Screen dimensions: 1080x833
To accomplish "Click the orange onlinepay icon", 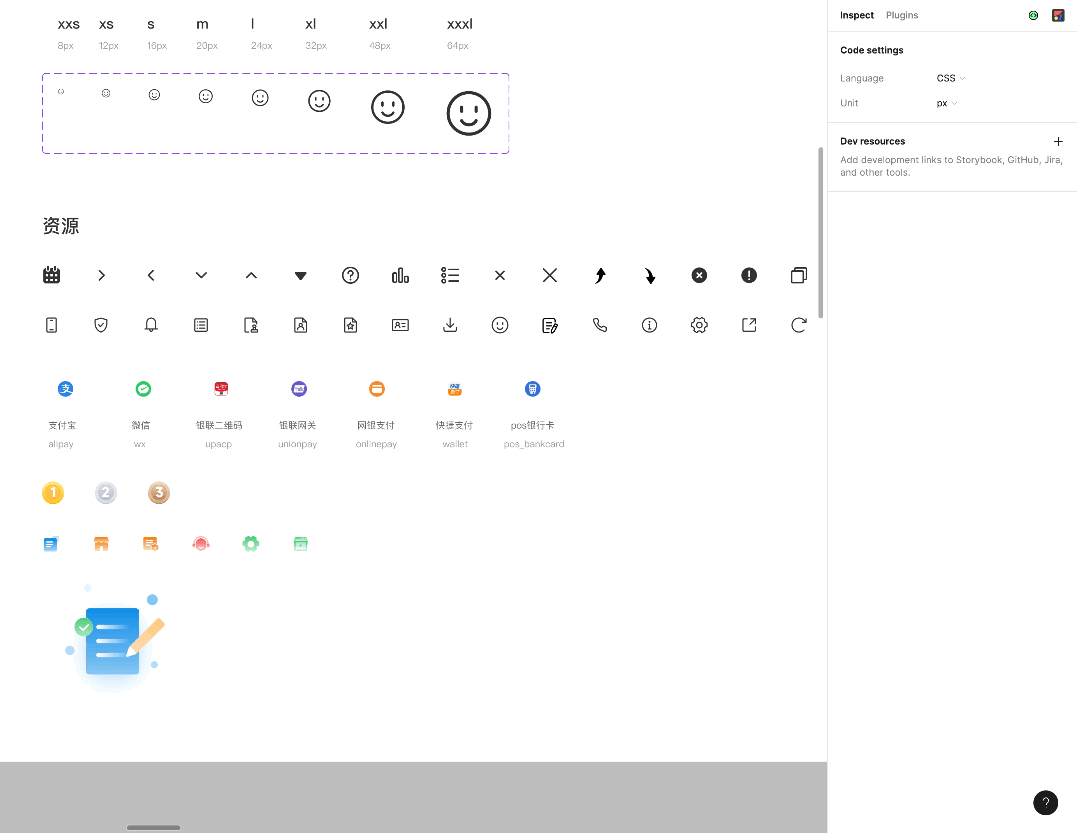I will [377, 389].
